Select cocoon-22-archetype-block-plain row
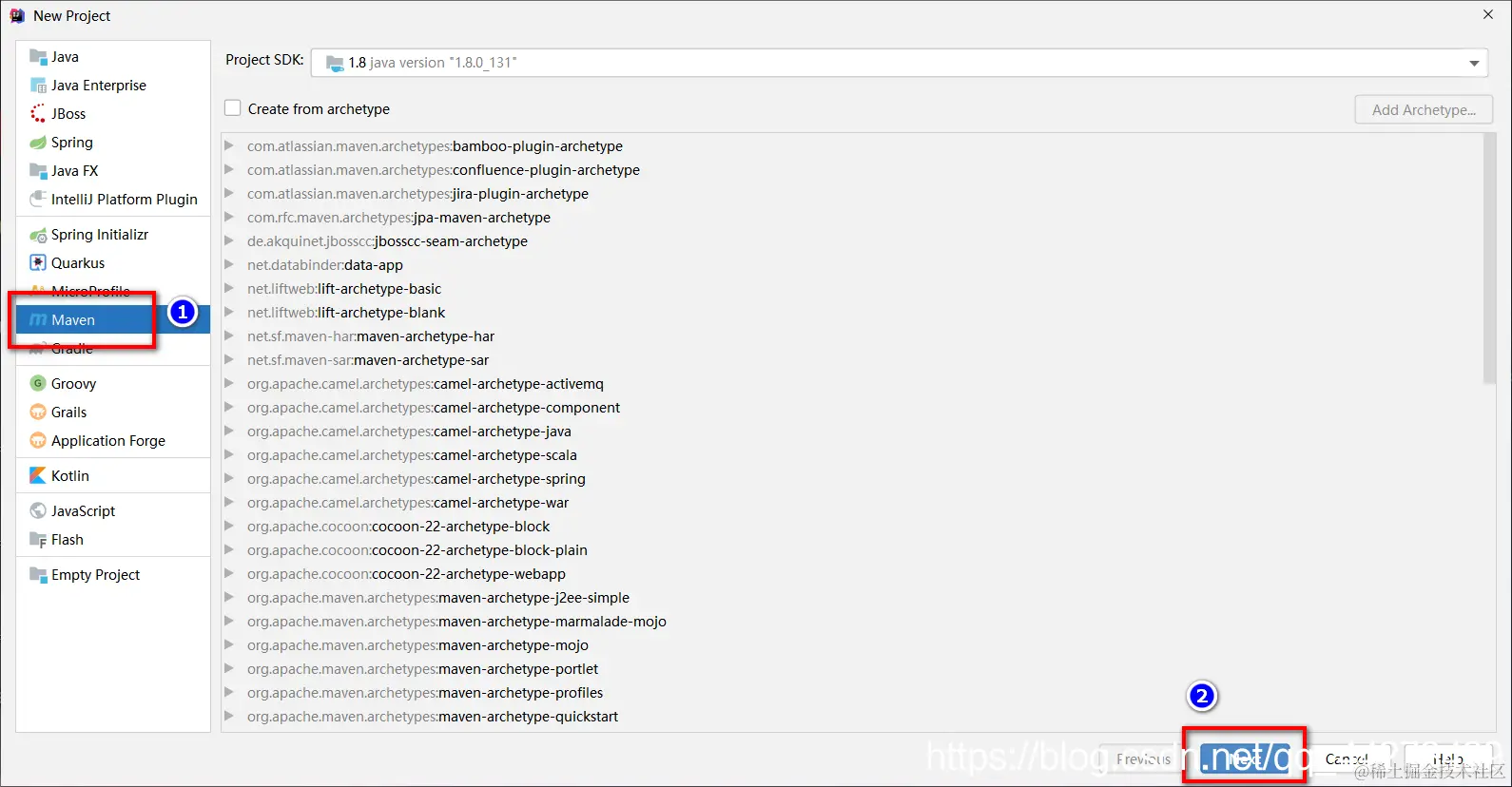Screen dimensions: 1512x787 (x=852, y=550)
